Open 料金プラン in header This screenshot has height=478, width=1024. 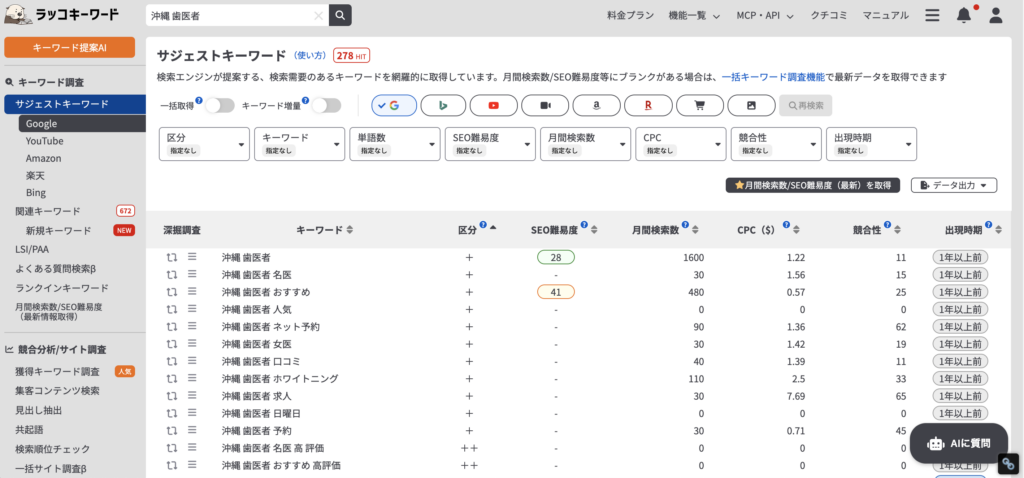click(x=630, y=16)
